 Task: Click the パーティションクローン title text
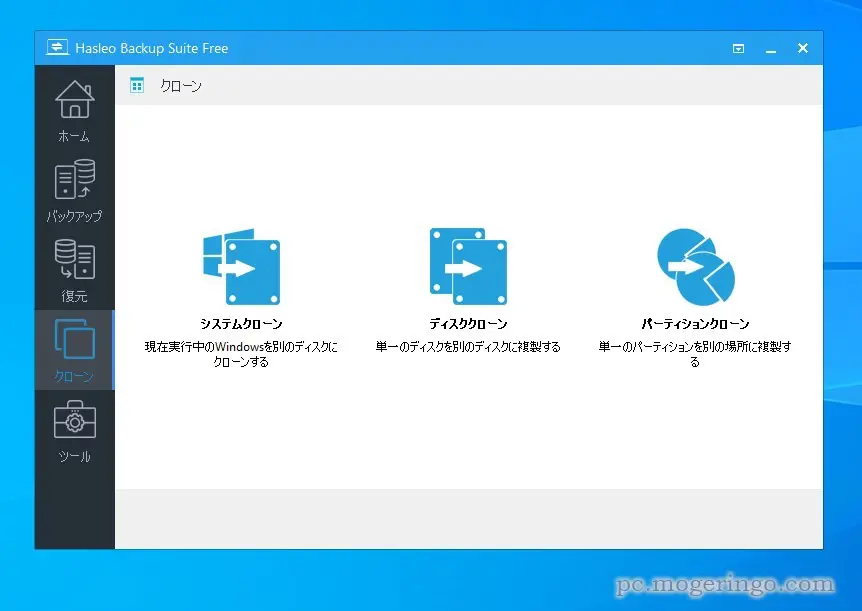point(695,324)
